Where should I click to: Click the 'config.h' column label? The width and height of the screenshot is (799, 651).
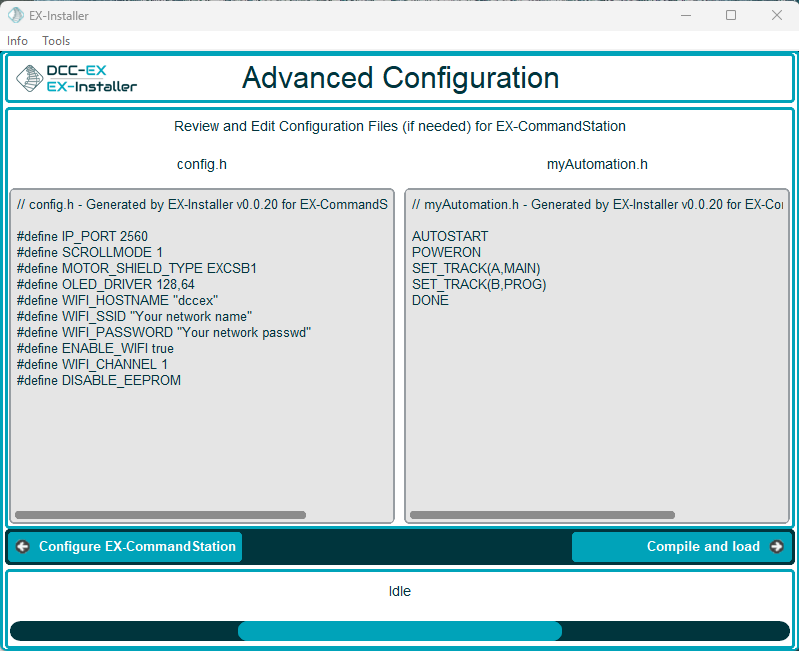coord(202,165)
